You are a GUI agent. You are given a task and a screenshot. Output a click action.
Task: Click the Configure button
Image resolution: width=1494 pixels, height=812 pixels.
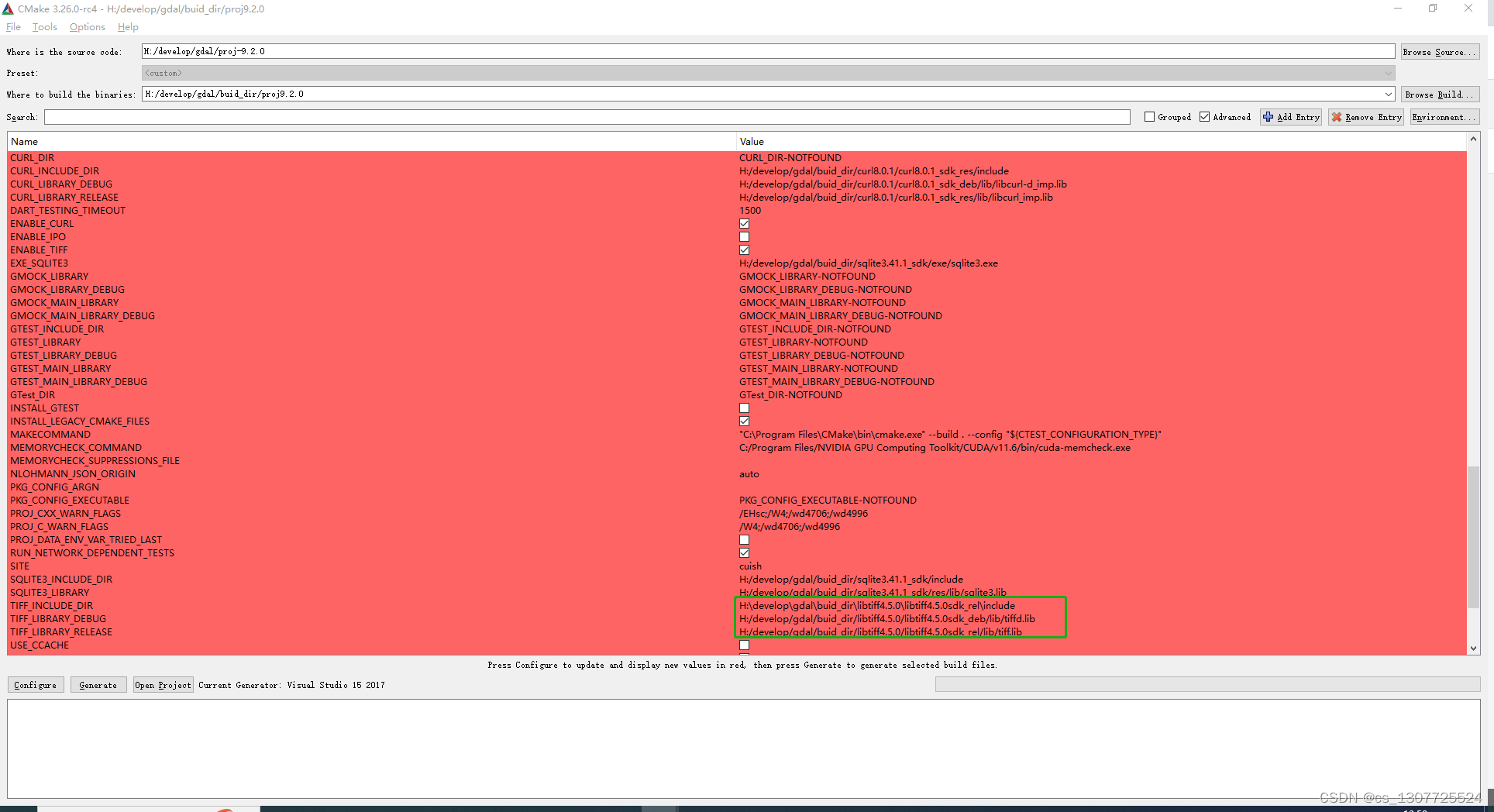36,685
